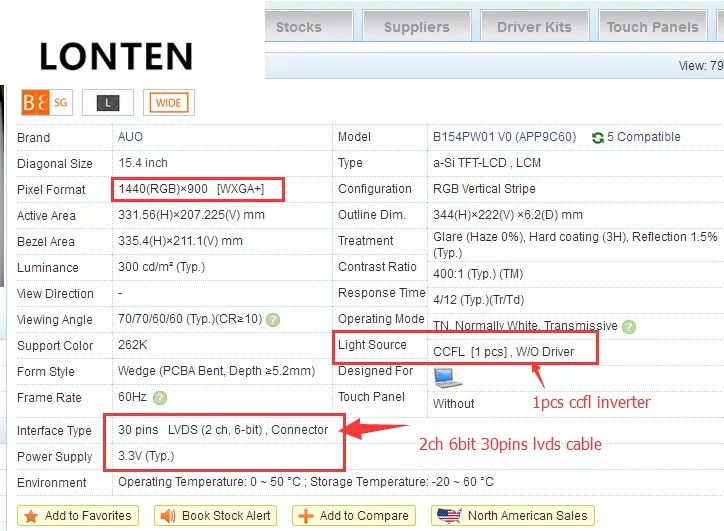Select the Touch Panels tab
Viewport: 724px width, 531px height.
point(652,27)
